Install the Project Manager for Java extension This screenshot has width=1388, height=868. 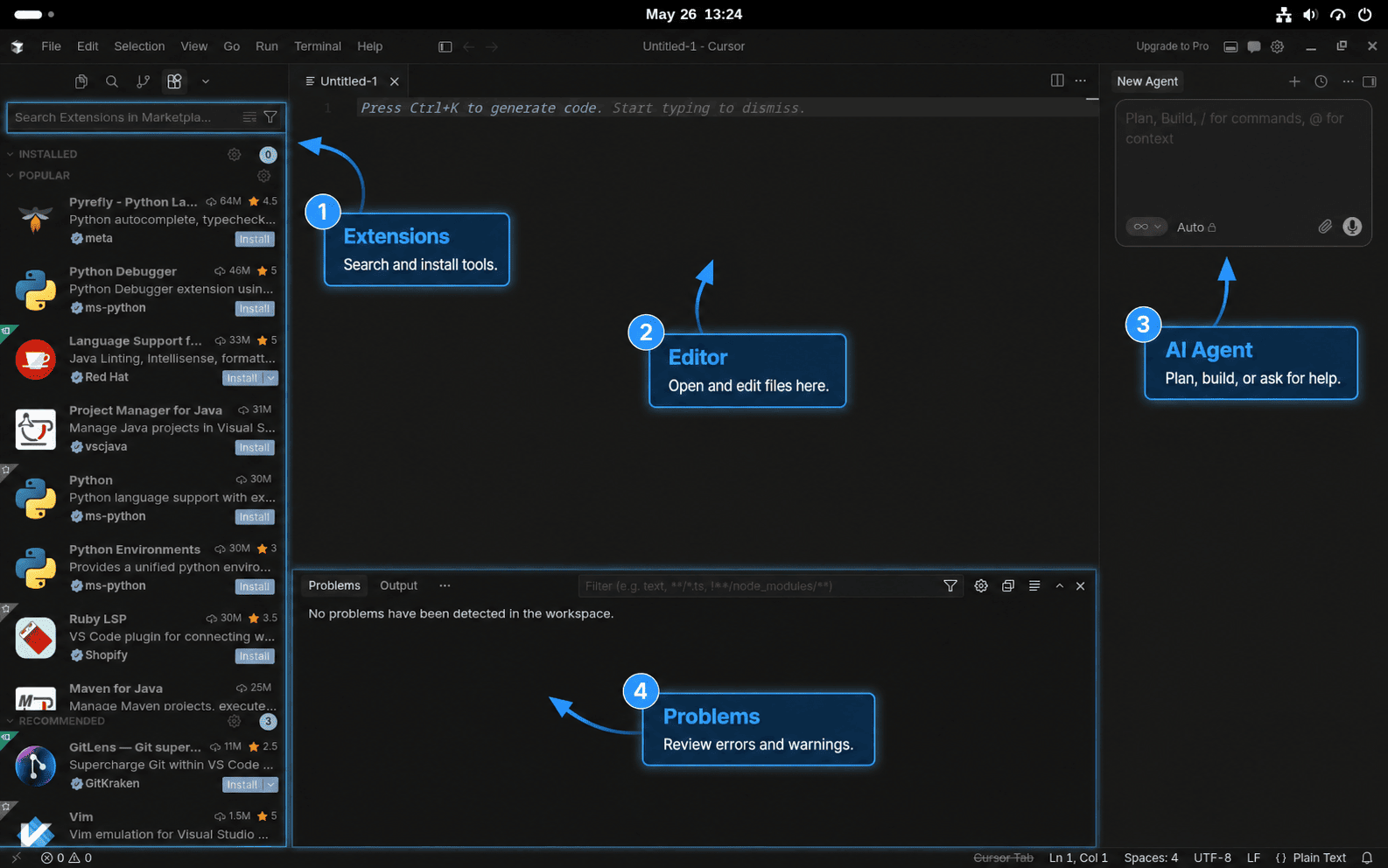pos(255,447)
